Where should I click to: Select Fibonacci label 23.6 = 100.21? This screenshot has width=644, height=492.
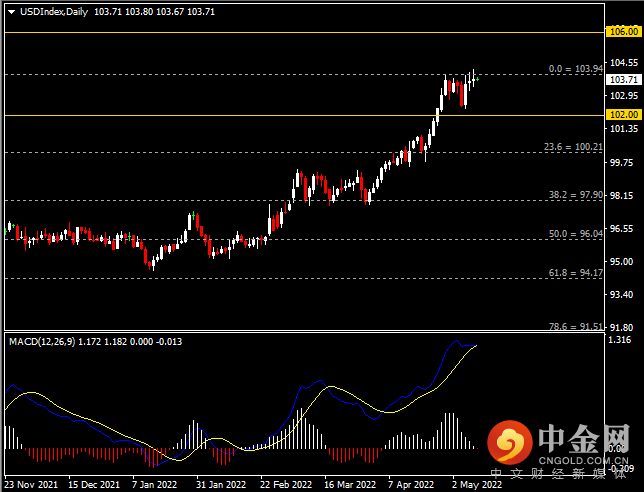click(x=573, y=147)
